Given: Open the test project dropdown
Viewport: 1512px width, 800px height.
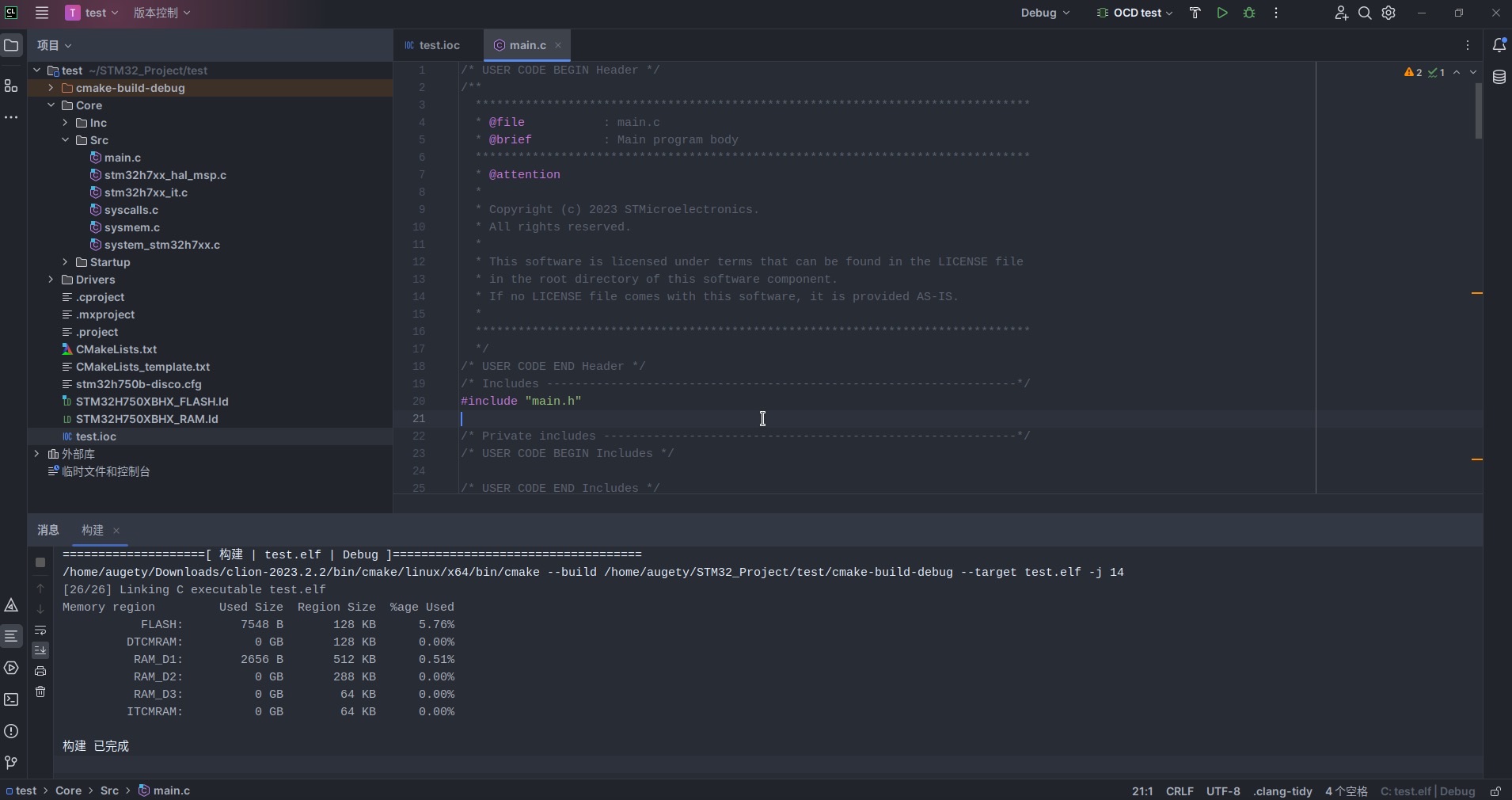Looking at the screenshot, I should tap(92, 13).
